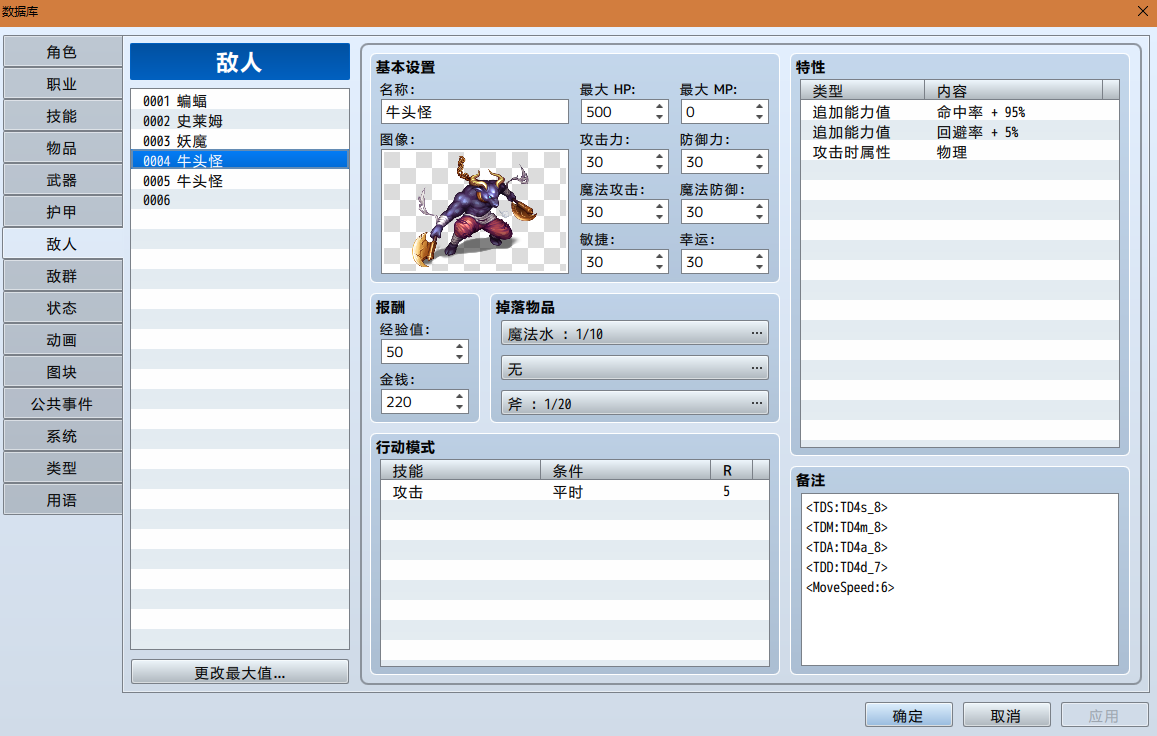Switch to the 技能 tab
1157x736 pixels.
click(62, 116)
